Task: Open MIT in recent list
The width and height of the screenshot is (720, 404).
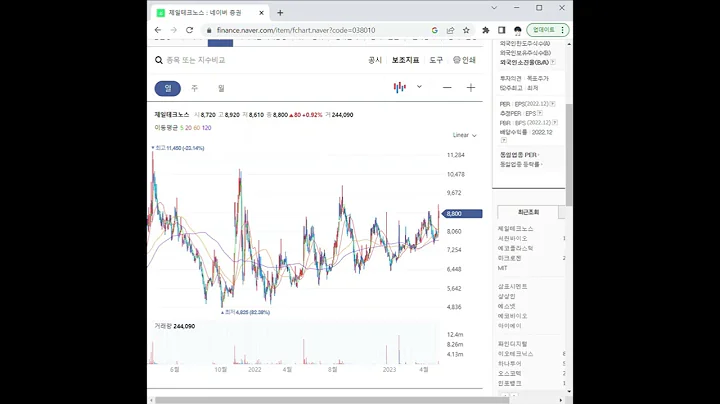Action: coord(503,268)
